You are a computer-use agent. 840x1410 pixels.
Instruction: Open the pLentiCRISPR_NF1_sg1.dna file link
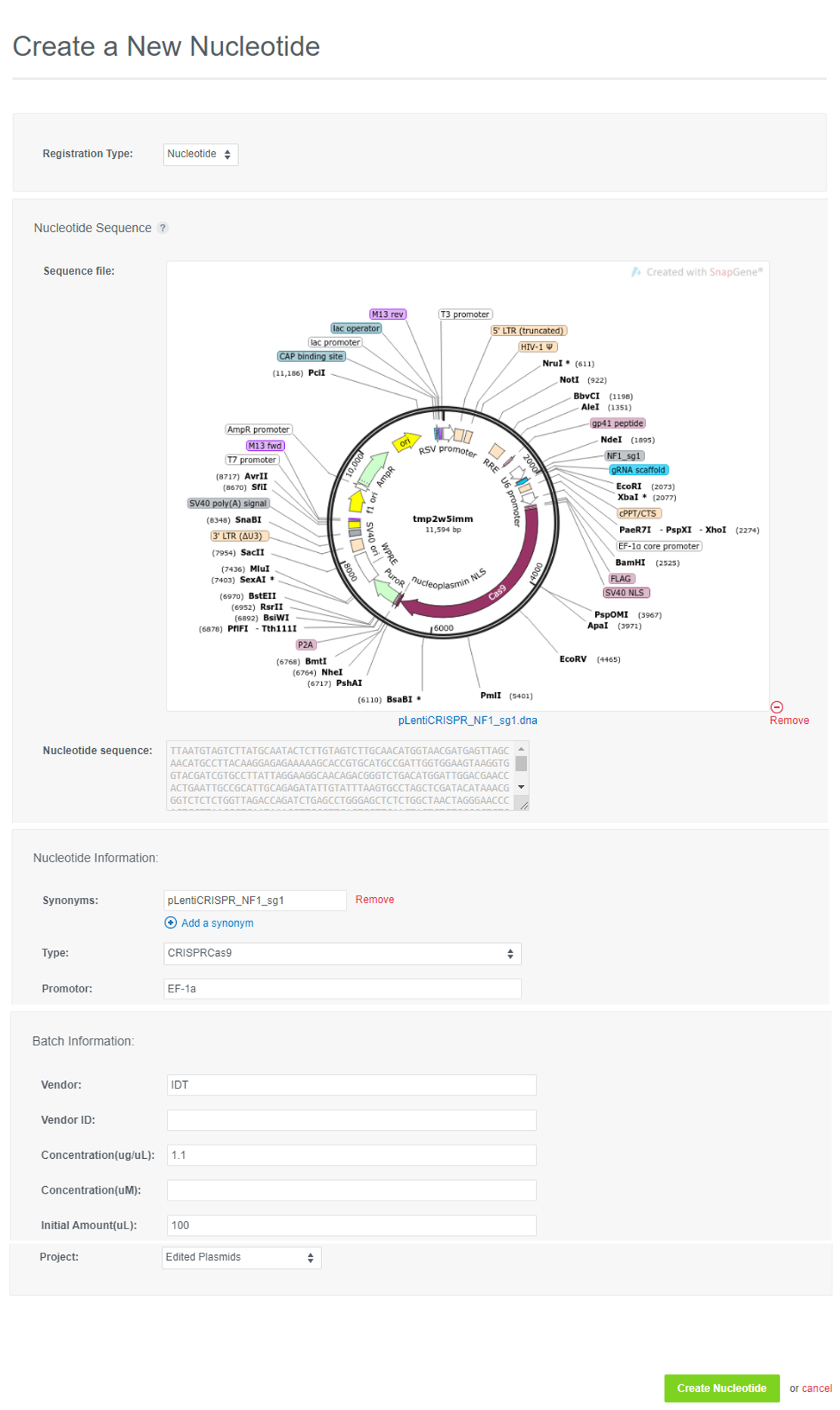point(467,720)
